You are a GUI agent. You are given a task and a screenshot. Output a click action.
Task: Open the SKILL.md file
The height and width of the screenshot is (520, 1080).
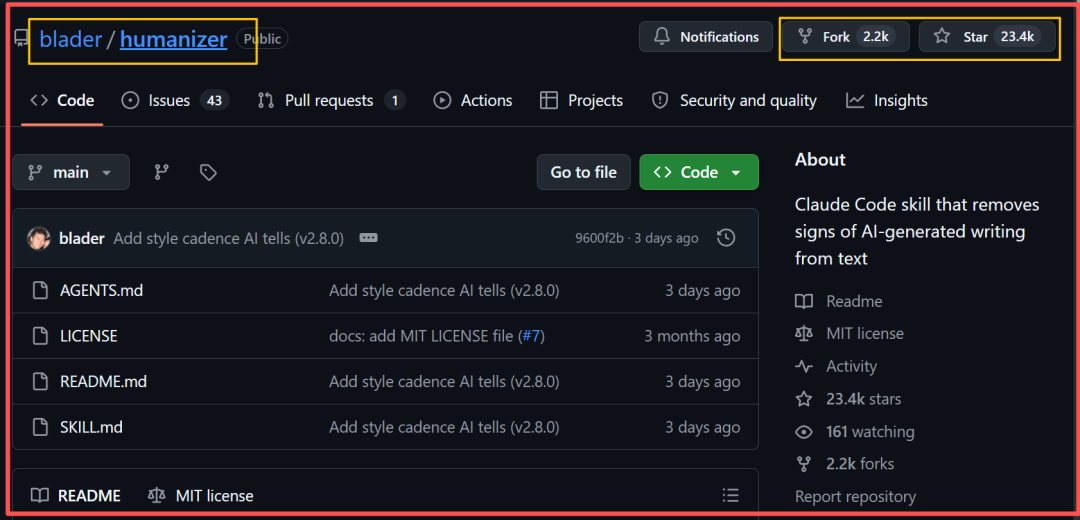click(91, 427)
